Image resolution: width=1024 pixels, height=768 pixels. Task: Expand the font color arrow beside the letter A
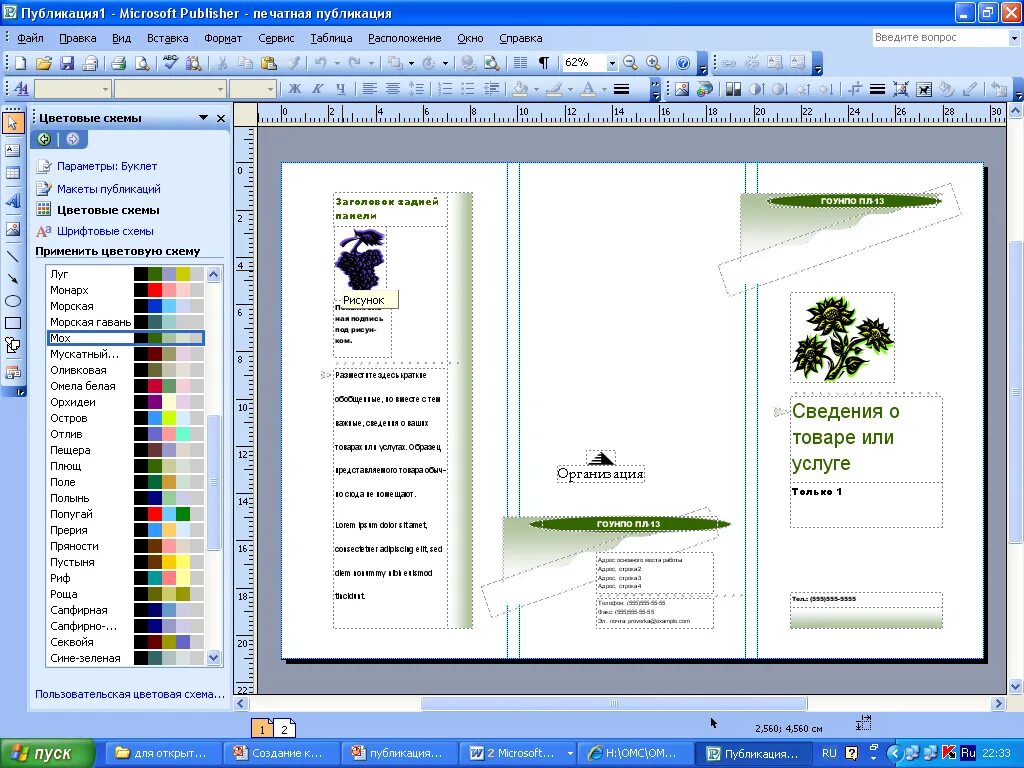(603, 89)
